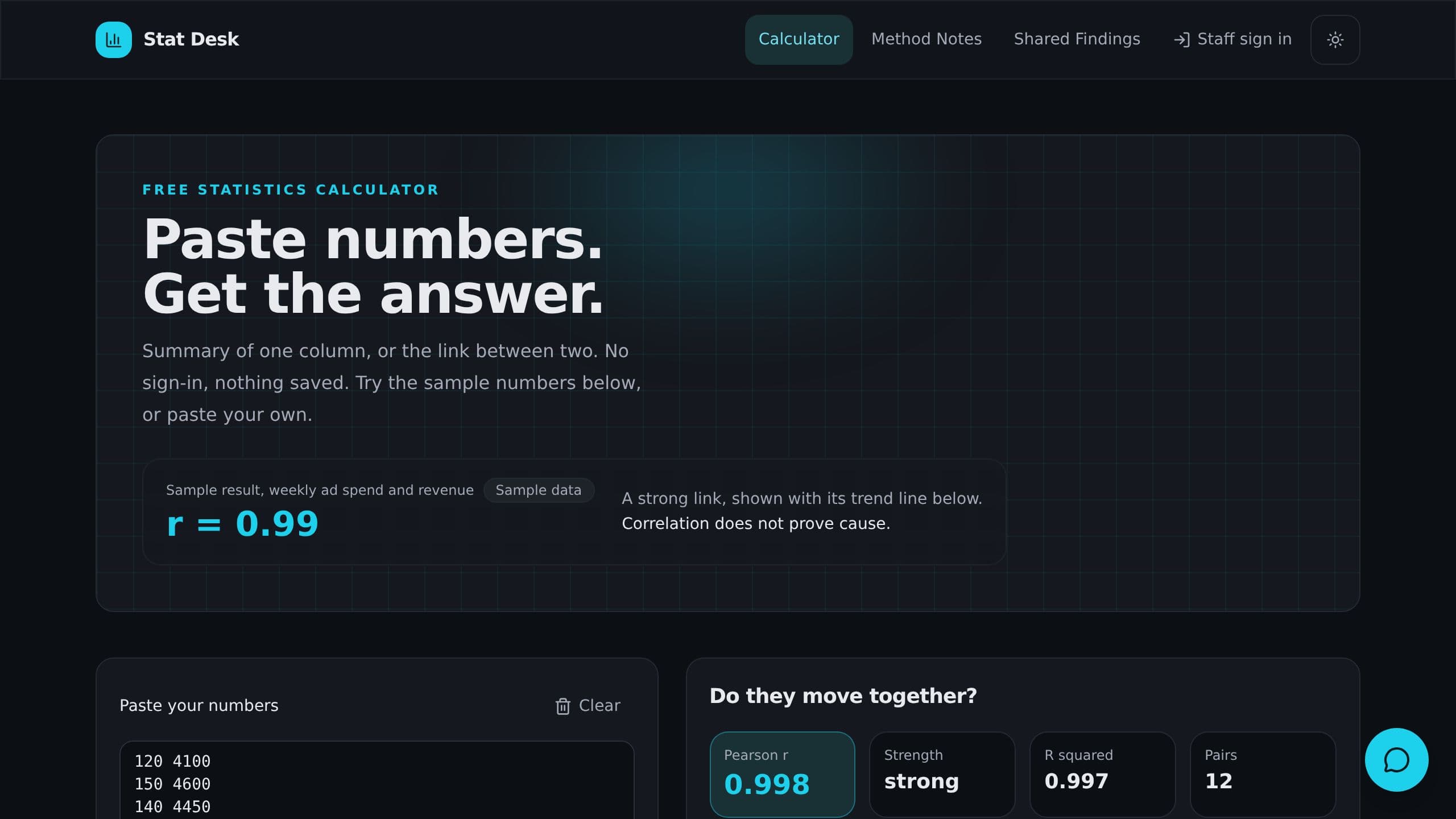The image size is (1456, 819).
Task: Click the data row '150 4600'
Action: 172,784
